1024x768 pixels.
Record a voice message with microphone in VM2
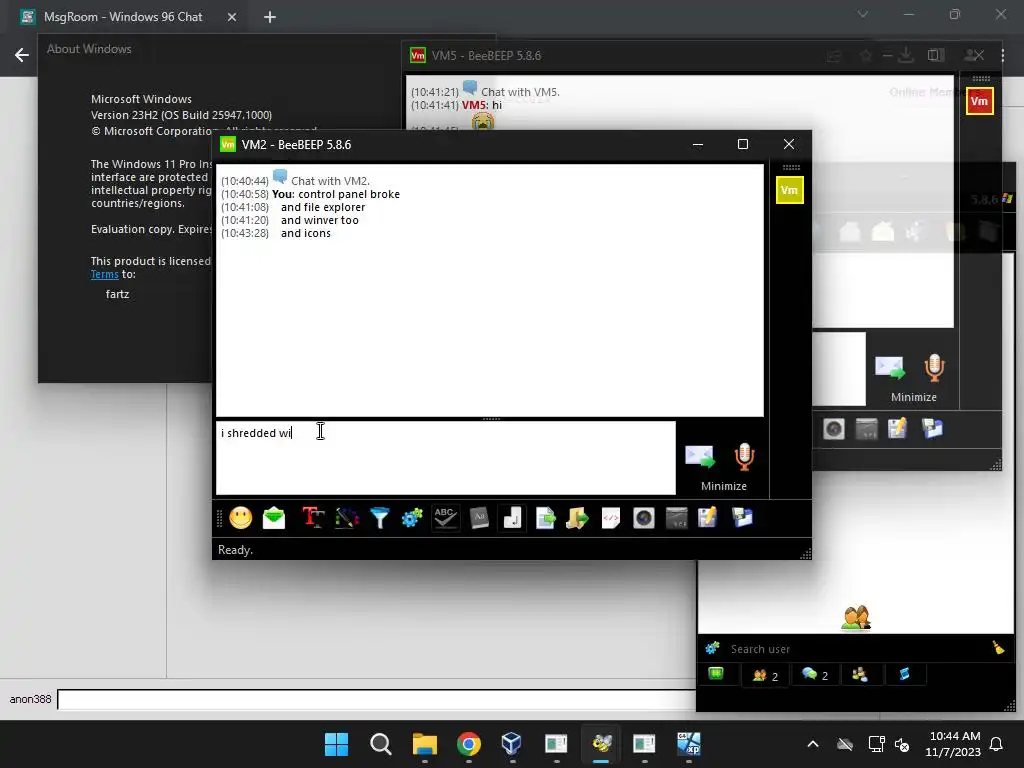click(x=744, y=457)
